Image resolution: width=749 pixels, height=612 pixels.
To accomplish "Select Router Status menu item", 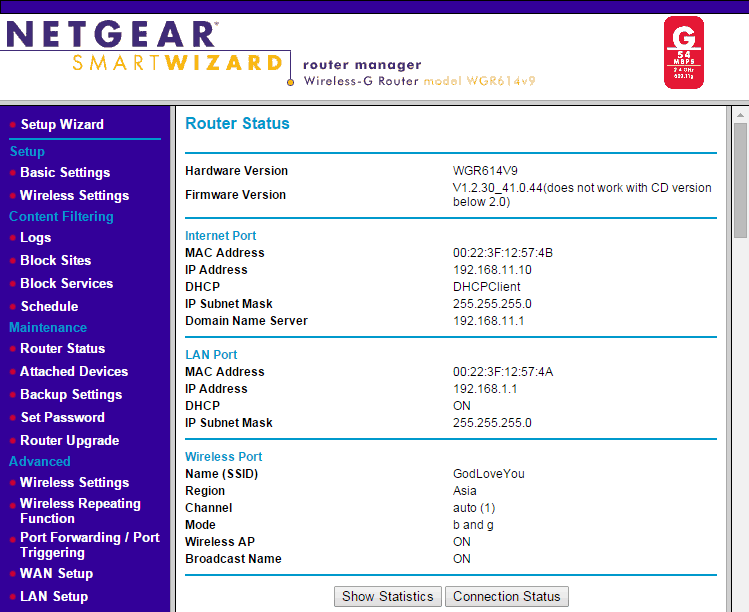I will [x=62, y=349].
